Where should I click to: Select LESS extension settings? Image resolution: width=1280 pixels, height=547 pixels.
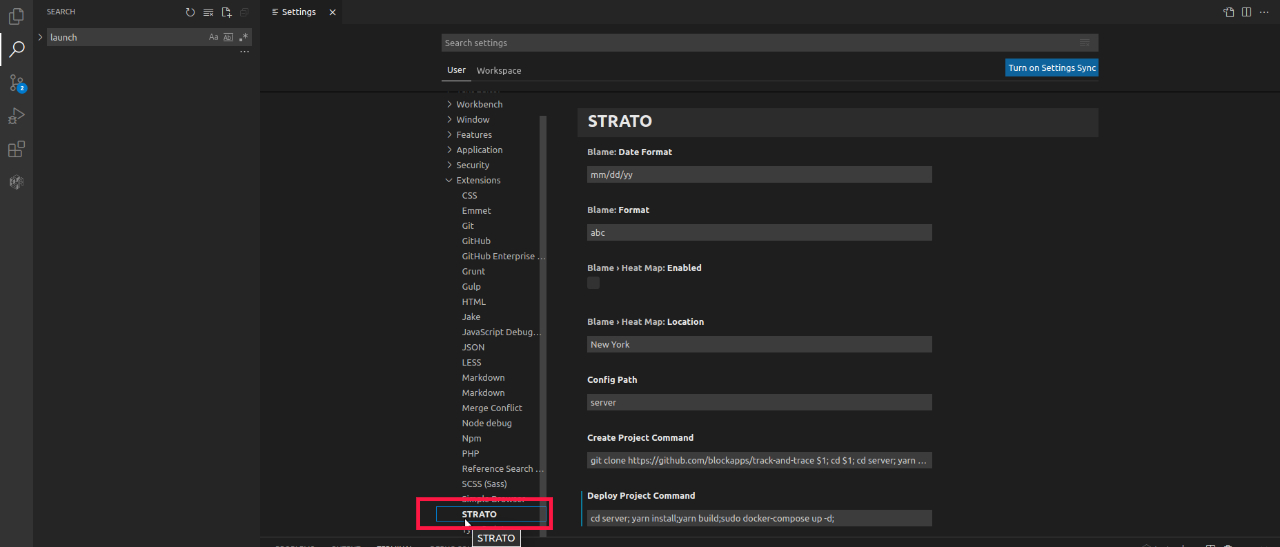pyautogui.click(x=471, y=362)
